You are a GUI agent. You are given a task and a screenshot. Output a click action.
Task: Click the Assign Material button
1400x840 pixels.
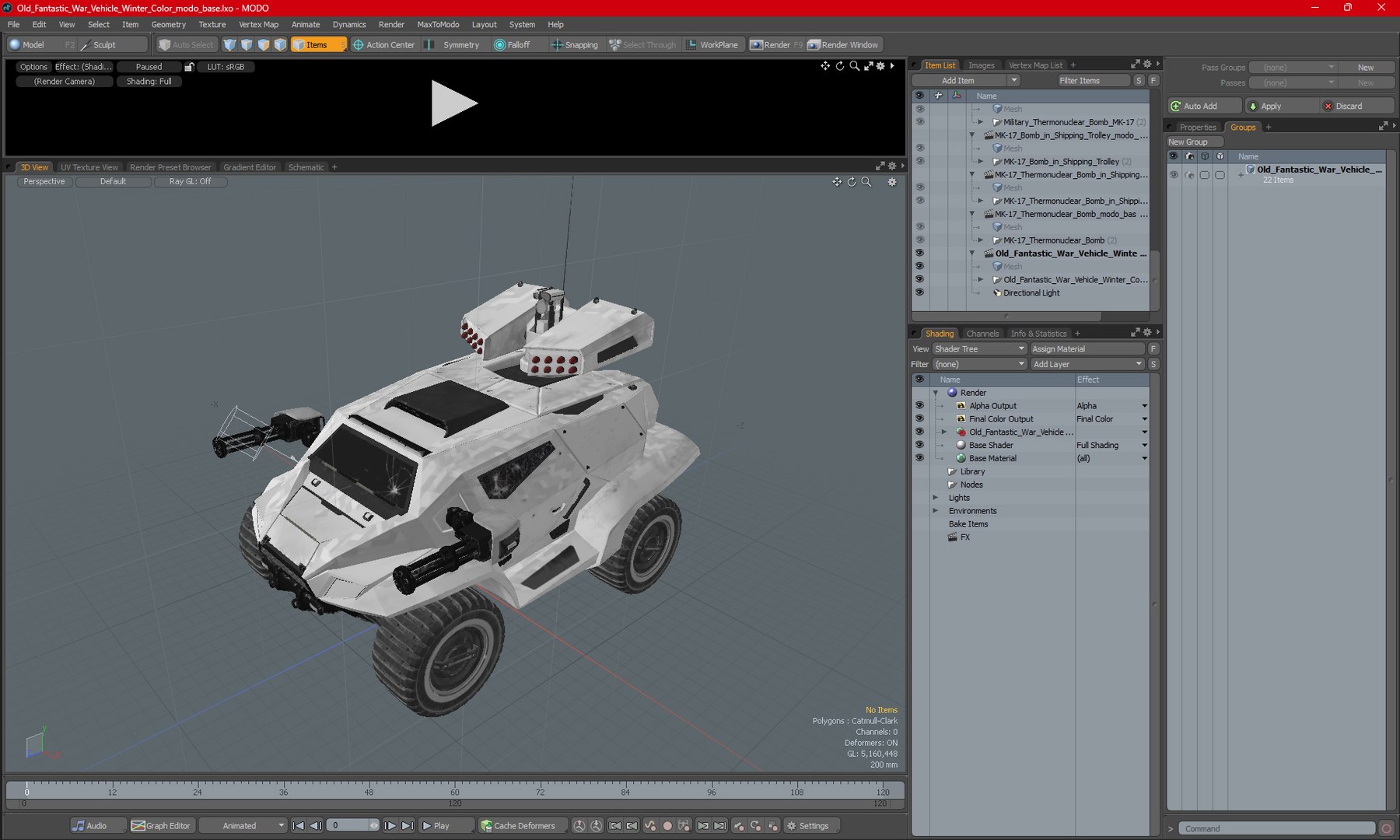1087,349
